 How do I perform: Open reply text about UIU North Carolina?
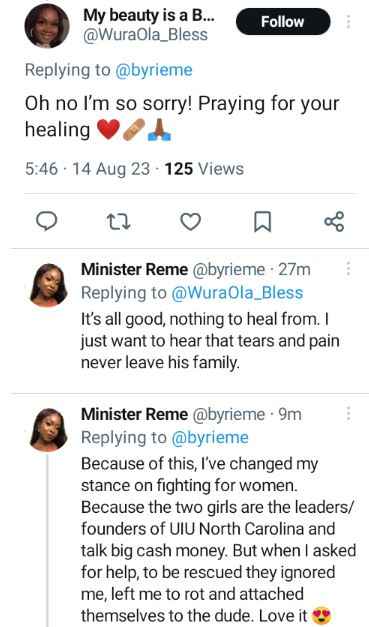(218, 540)
